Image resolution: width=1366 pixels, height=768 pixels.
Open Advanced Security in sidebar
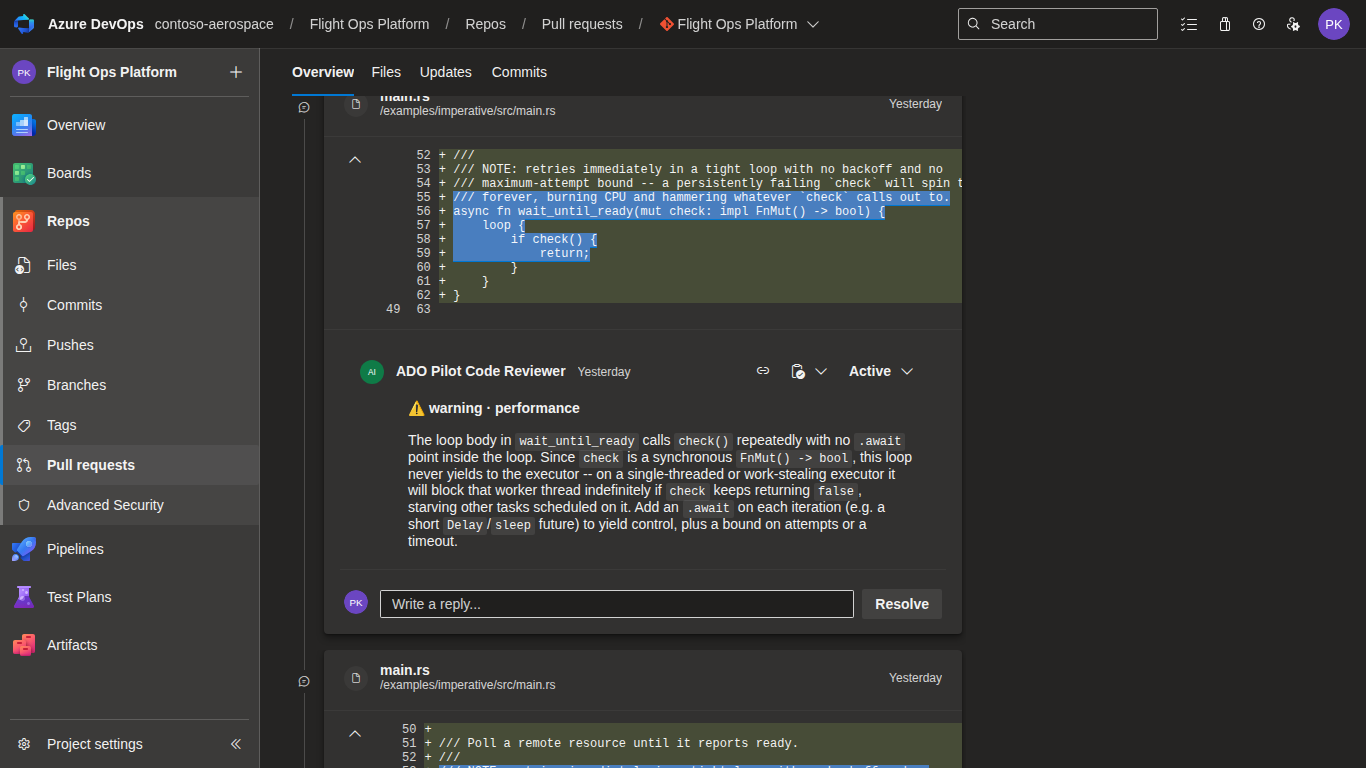pyautogui.click(x=130, y=505)
